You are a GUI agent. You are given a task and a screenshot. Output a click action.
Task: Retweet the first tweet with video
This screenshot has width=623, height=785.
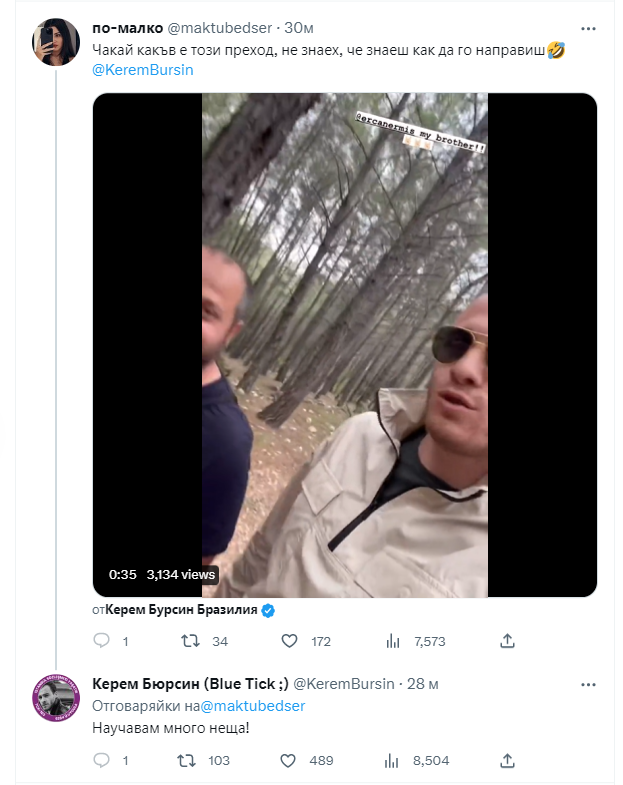[190, 641]
